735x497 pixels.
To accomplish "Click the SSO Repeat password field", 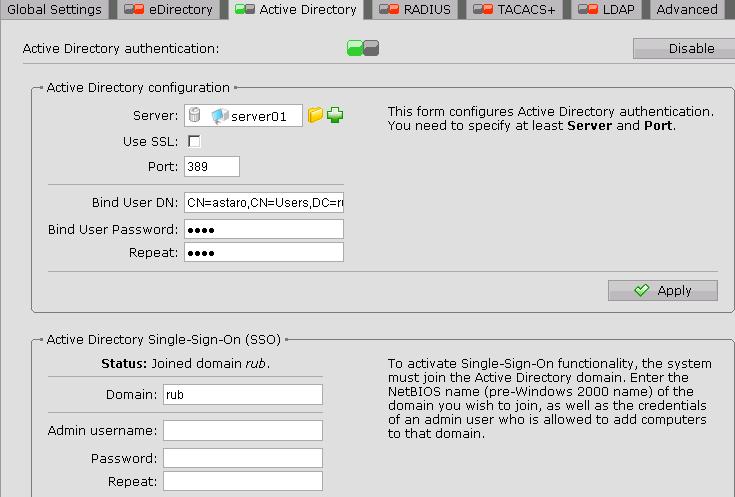I will pos(243,481).
